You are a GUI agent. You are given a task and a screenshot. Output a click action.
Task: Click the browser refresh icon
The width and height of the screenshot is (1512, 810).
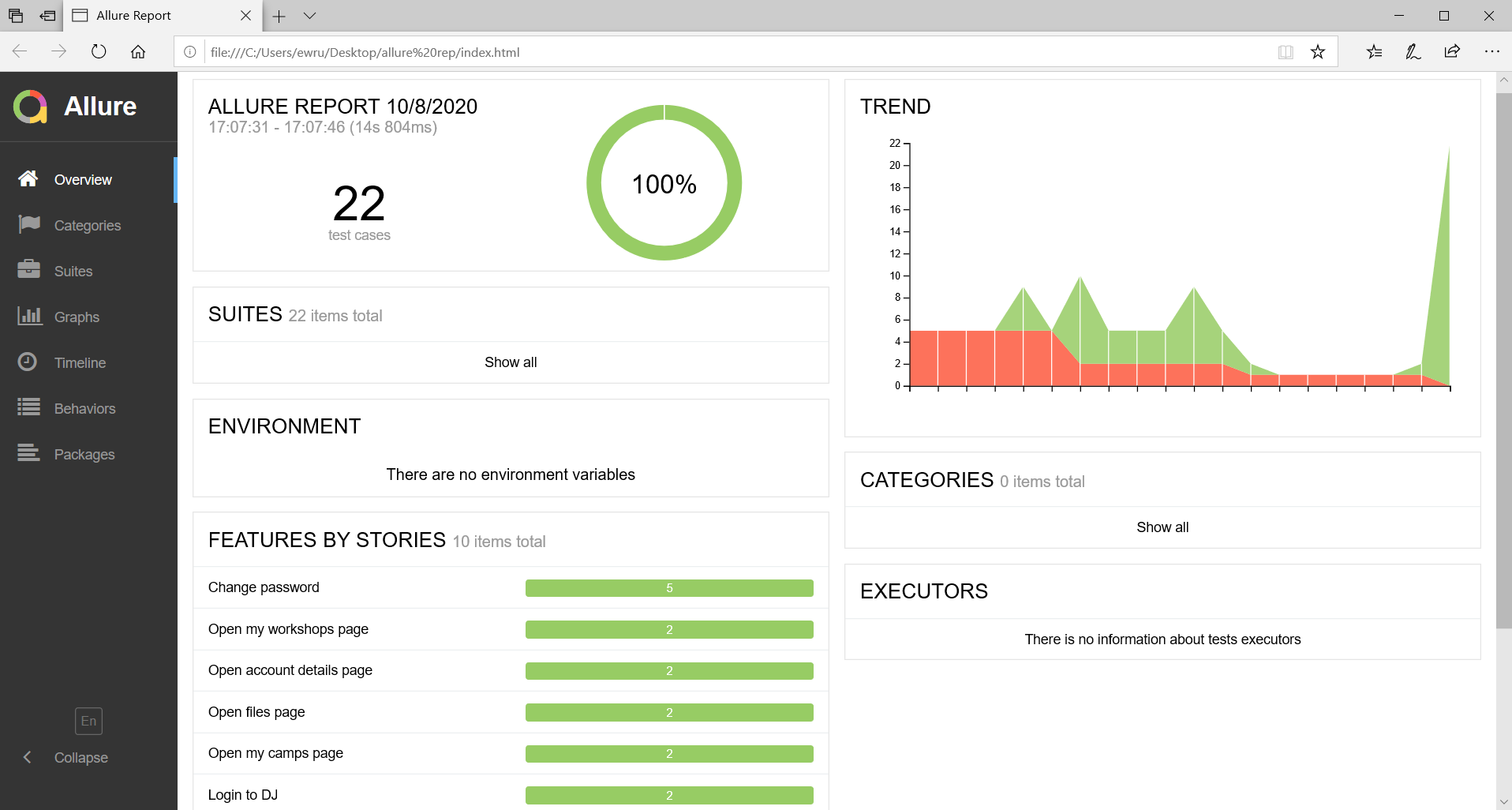99,52
